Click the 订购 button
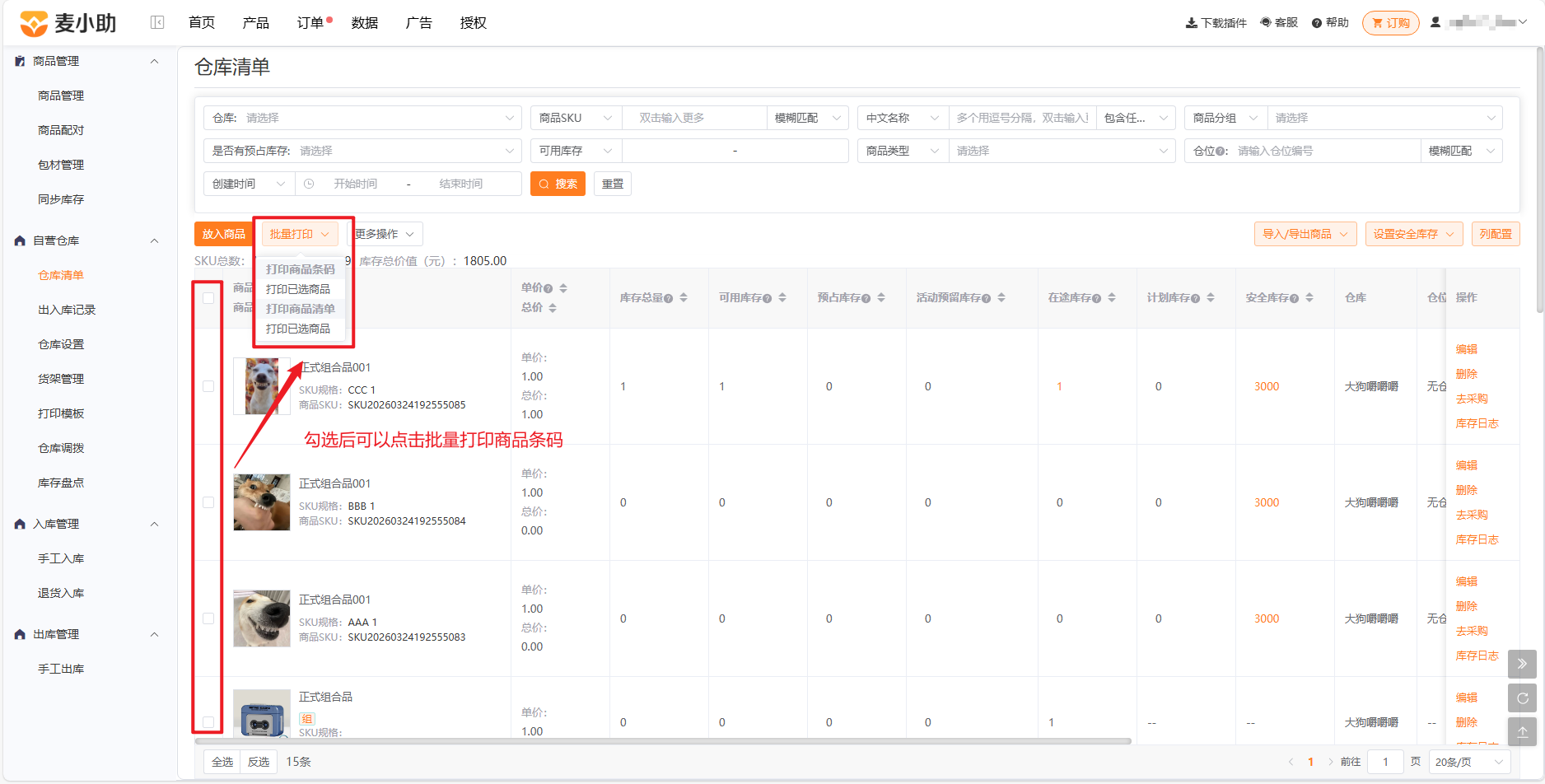Viewport: 1545px width, 784px height. [x=1391, y=23]
